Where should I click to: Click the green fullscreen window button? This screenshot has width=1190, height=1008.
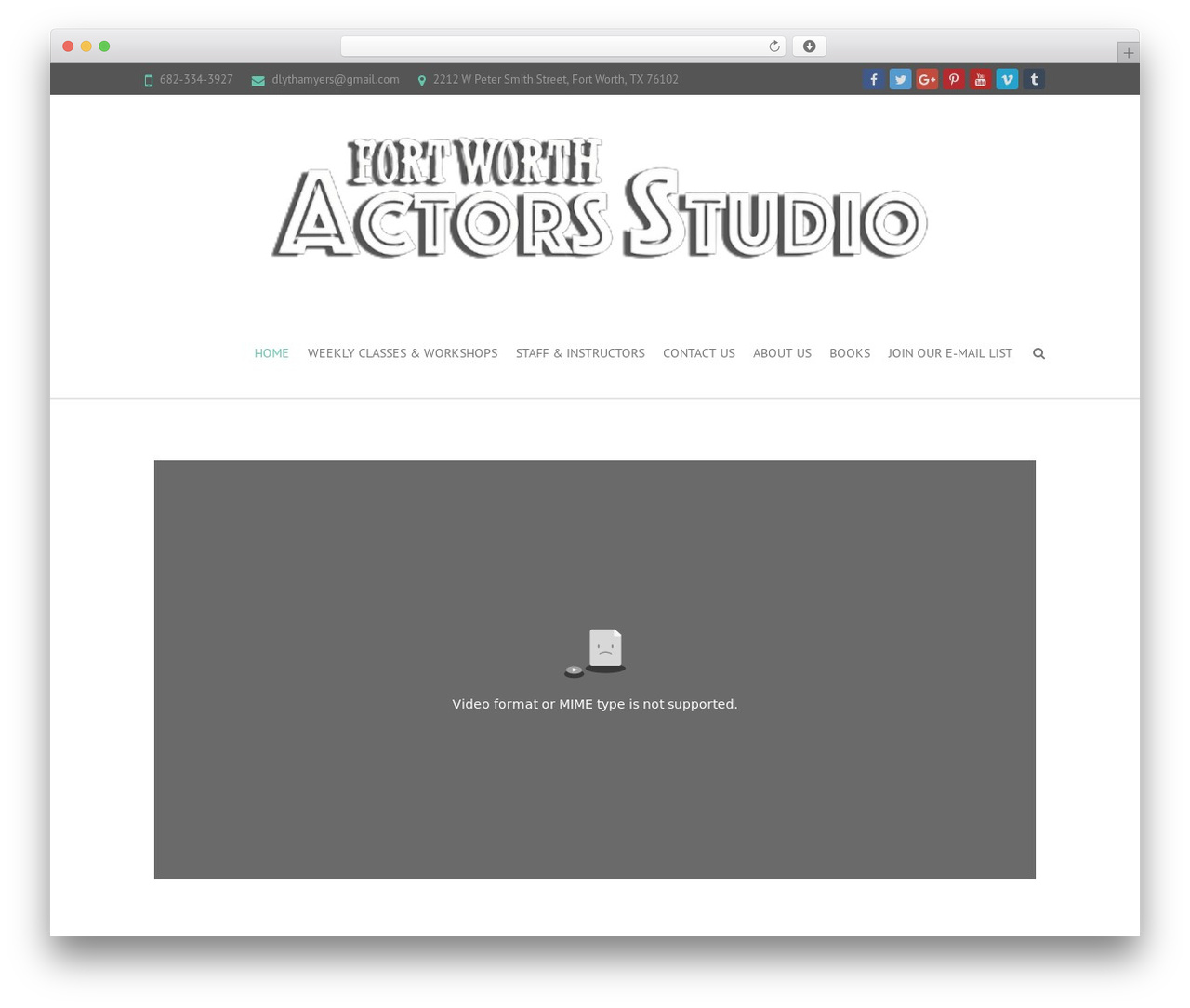pos(104,46)
